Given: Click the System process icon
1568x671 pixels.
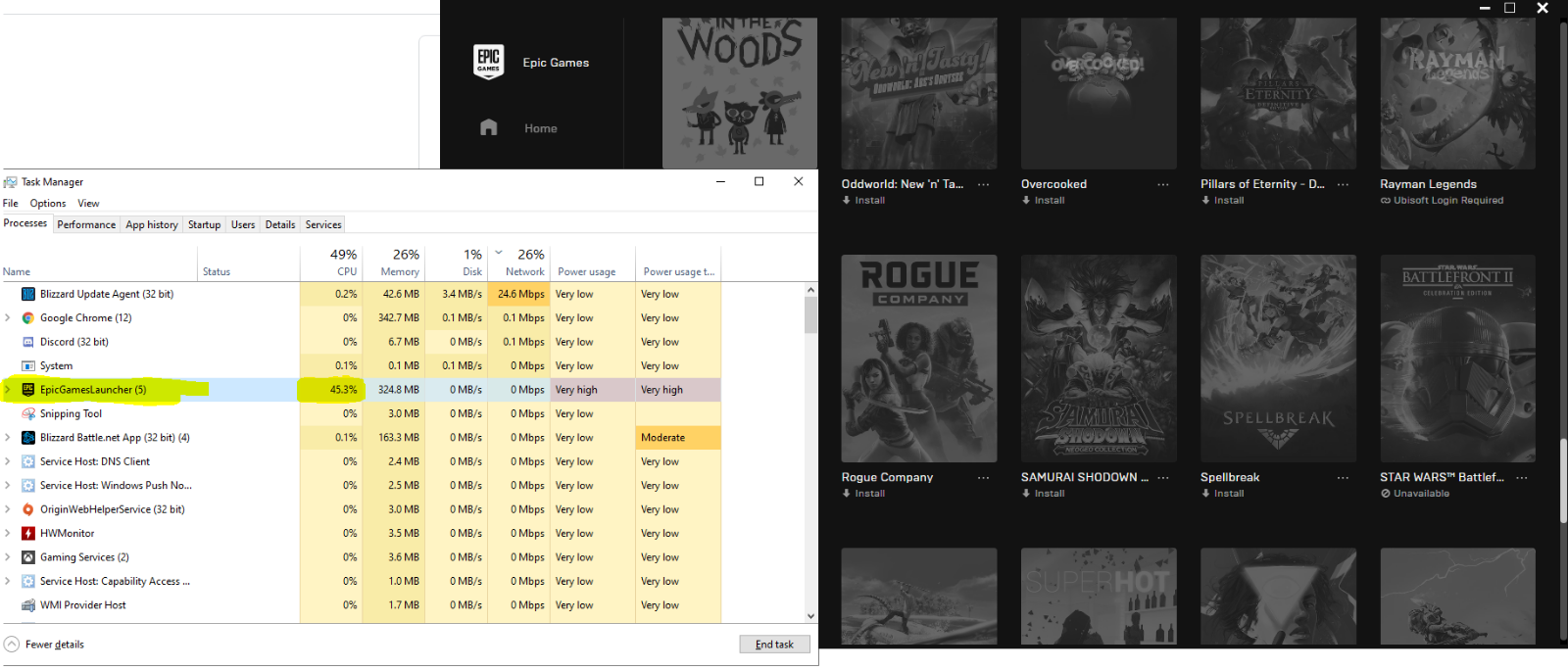Looking at the screenshot, I should pos(28,365).
